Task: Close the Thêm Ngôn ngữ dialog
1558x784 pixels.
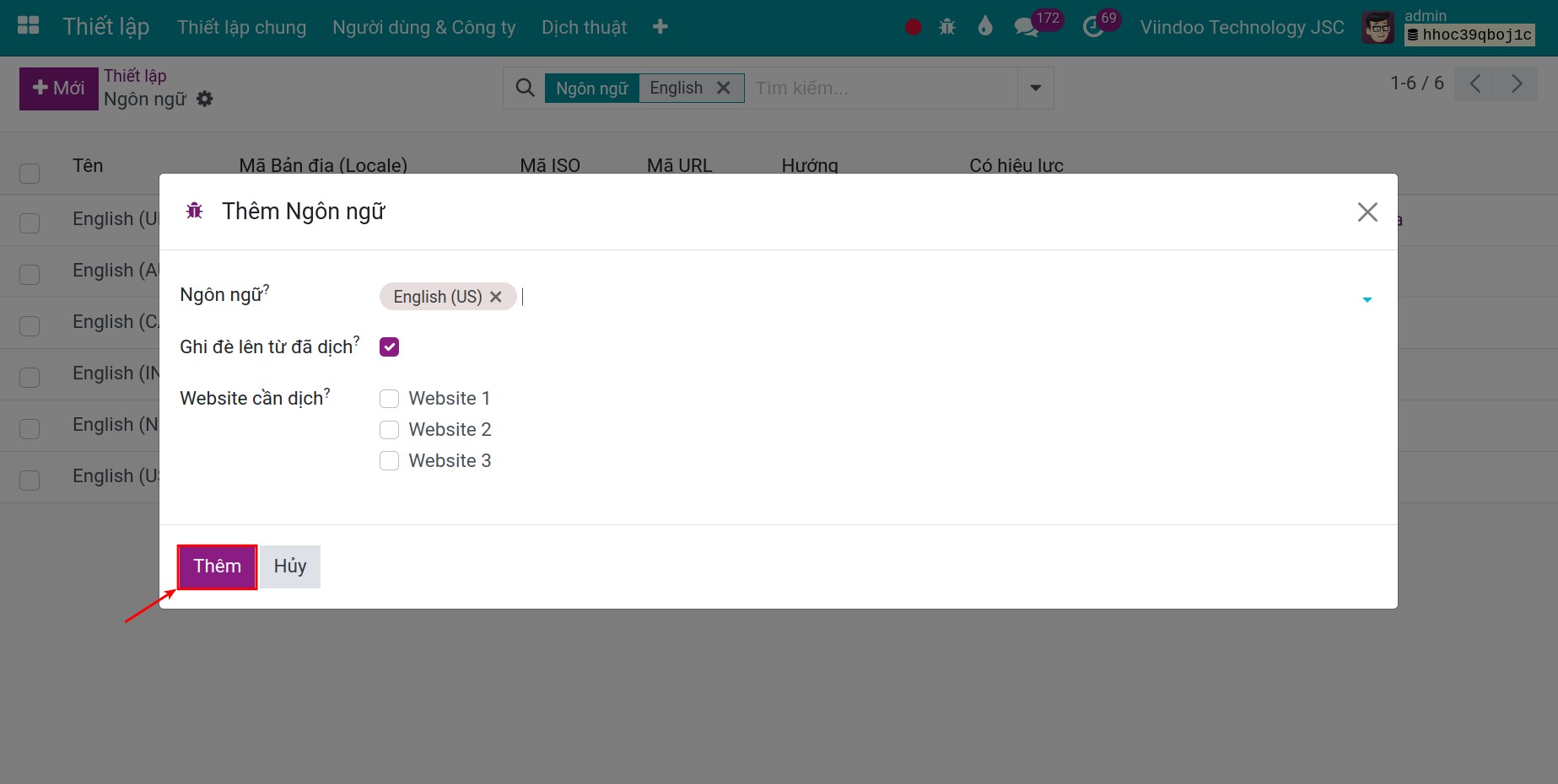Action: click(1367, 212)
